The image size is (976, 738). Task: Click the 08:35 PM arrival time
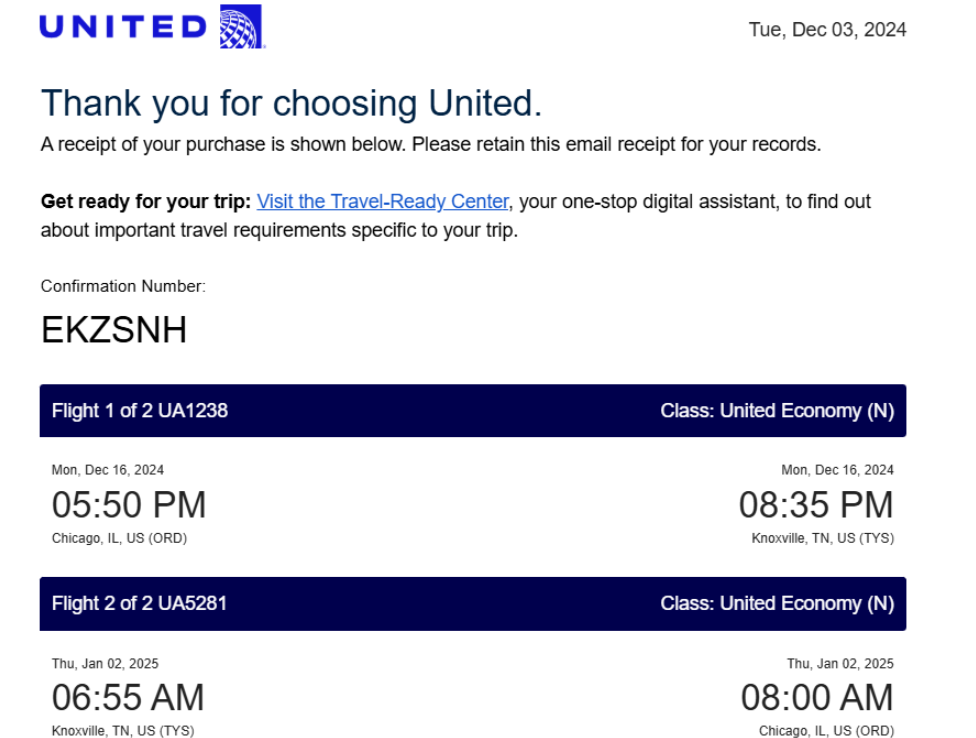tap(816, 504)
